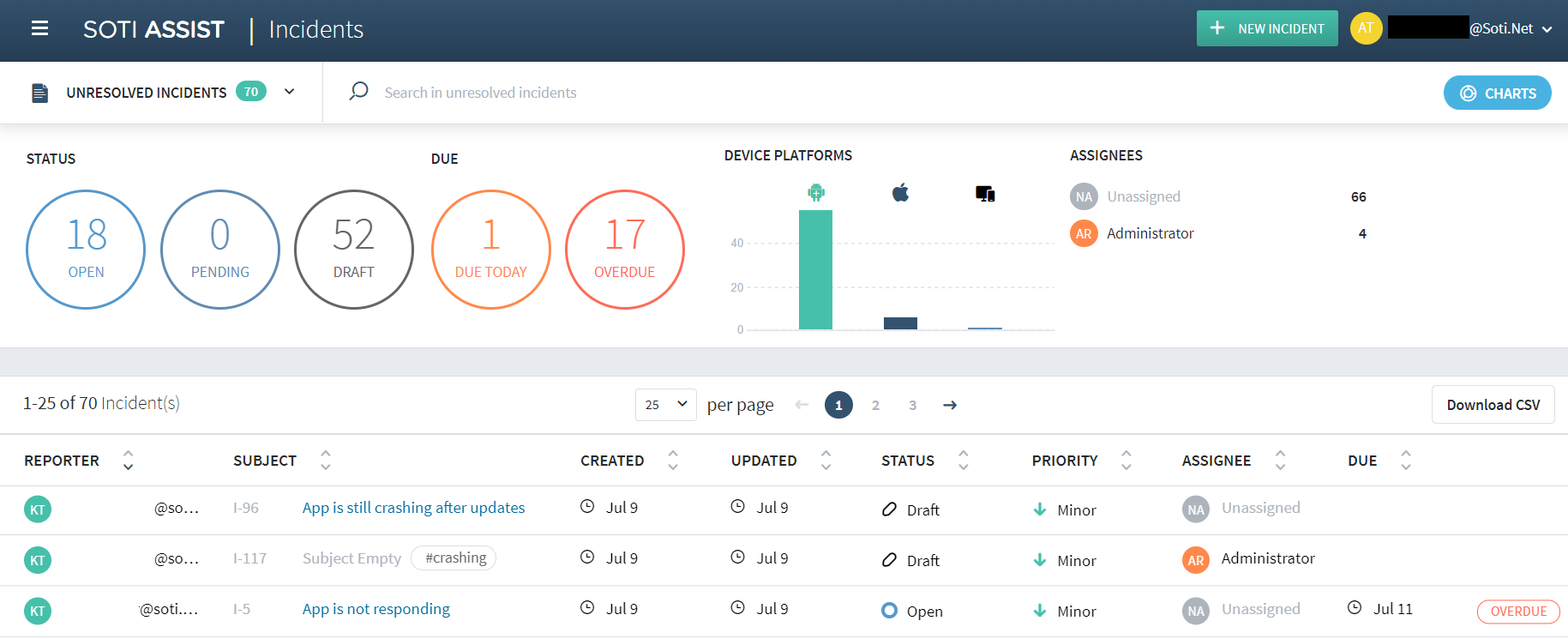The height and width of the screenshot is (639, 1568).
Task: Go to page 3
Action: pyautogui.click(x=912, y=405)
